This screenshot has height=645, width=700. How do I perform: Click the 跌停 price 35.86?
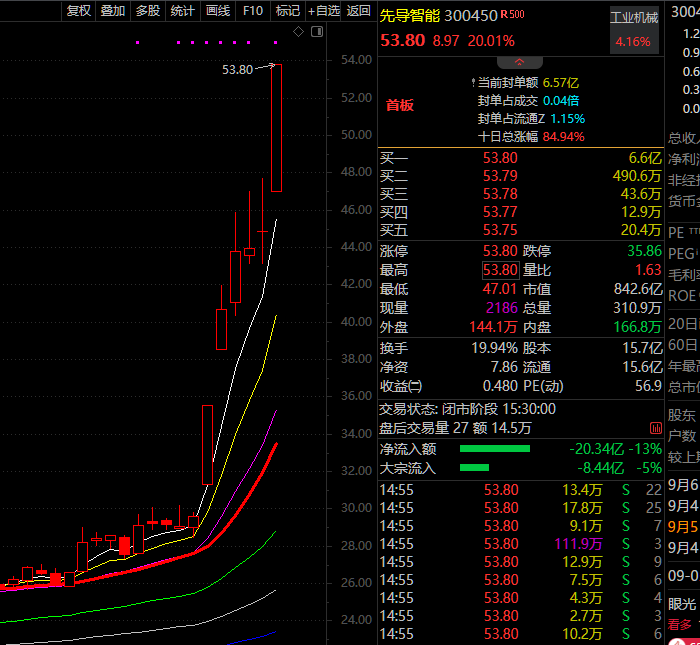tap(644, 251)
